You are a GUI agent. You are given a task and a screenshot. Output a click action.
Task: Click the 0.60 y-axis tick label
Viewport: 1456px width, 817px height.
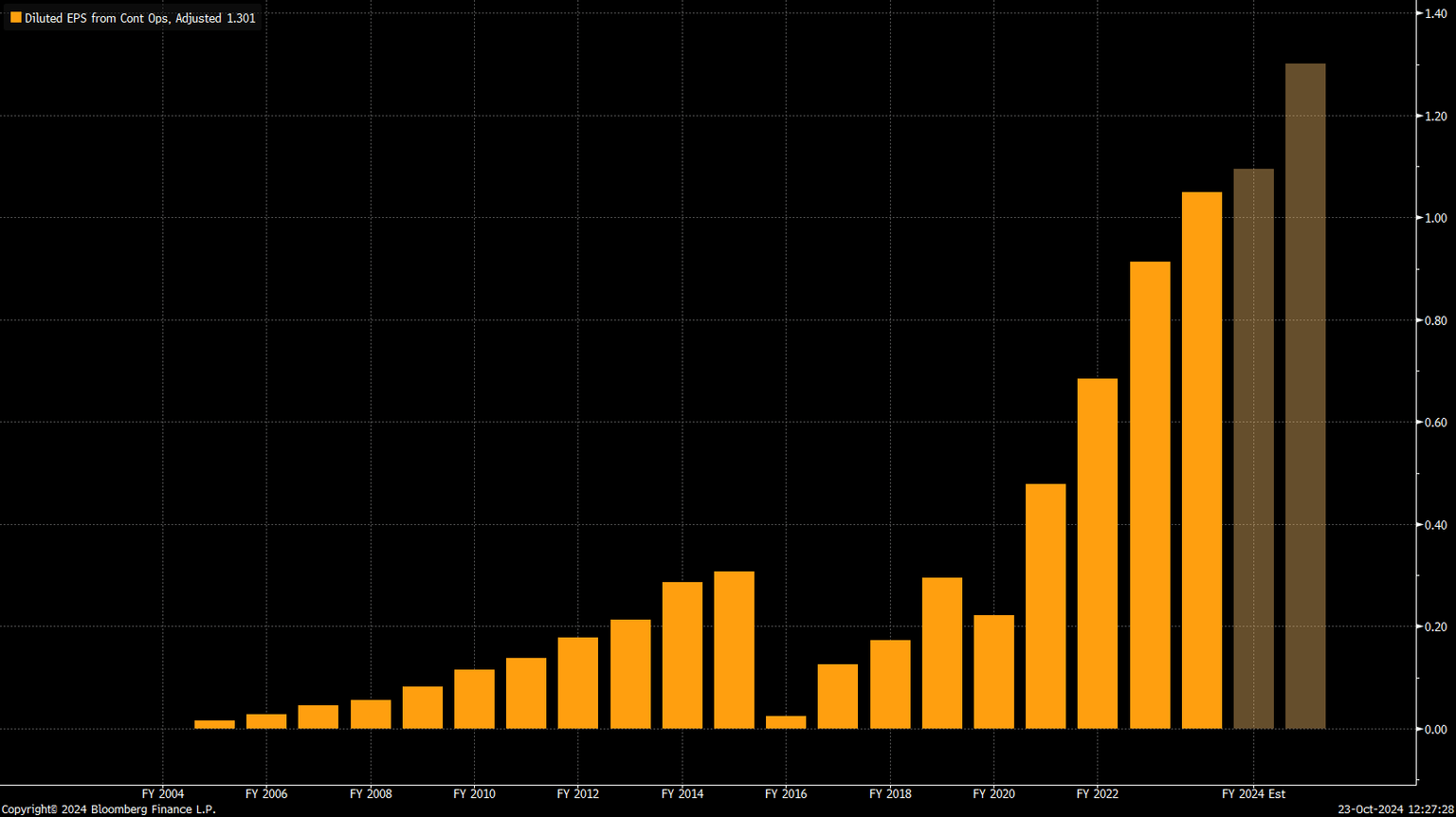(x=1436, y=423)
